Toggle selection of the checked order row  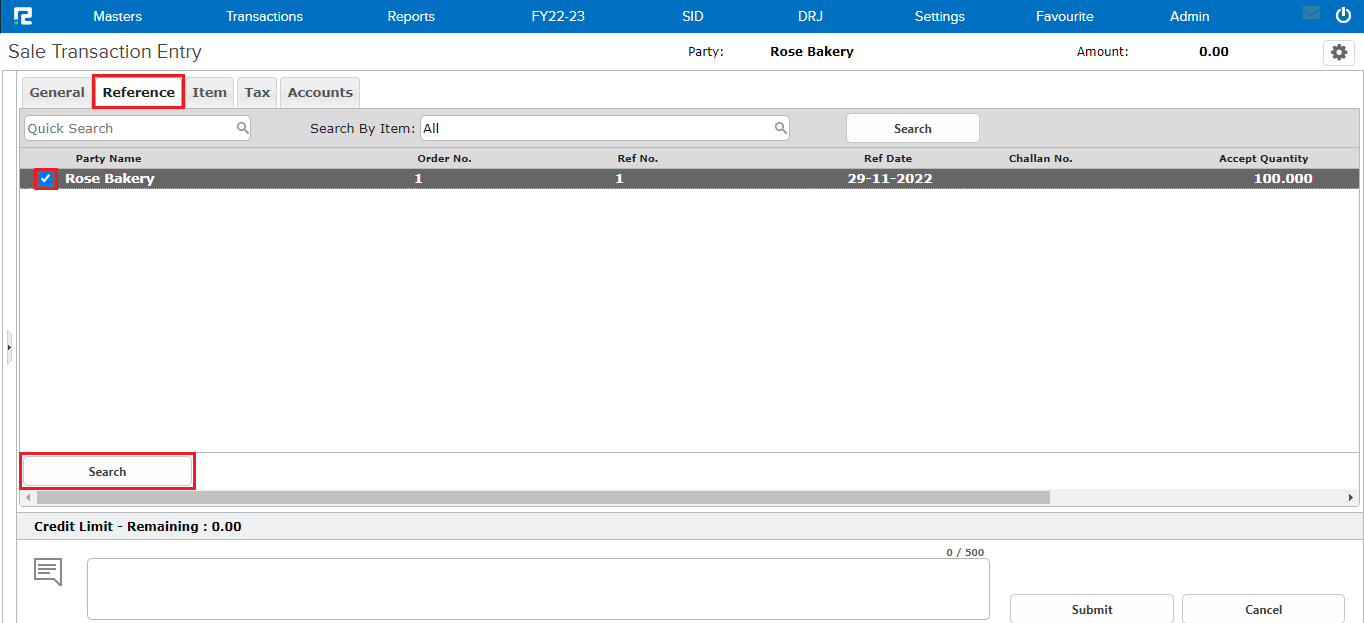(x=45, y=178)
